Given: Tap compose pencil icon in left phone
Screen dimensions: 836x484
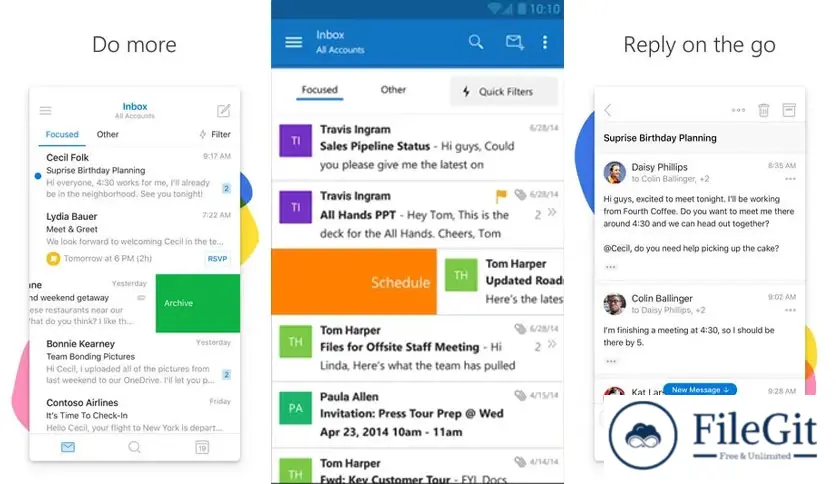Looking at the screenshot, I should [x=223, y=110].
